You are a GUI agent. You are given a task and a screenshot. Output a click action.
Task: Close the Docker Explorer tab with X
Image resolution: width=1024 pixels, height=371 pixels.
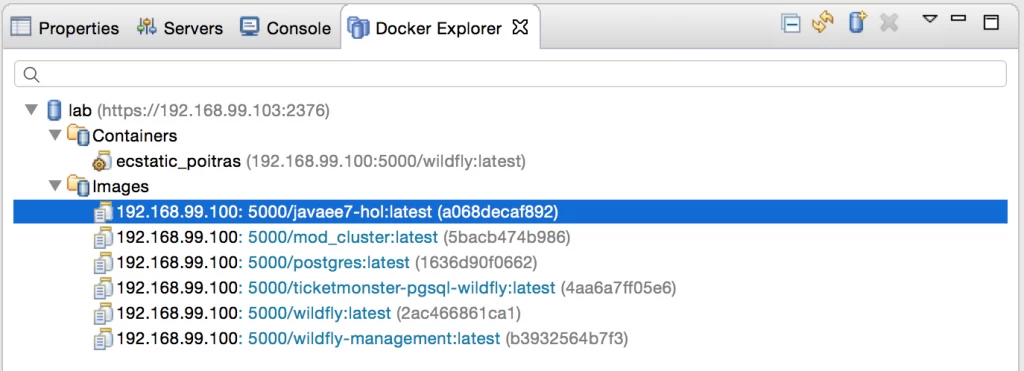(520, 27)
